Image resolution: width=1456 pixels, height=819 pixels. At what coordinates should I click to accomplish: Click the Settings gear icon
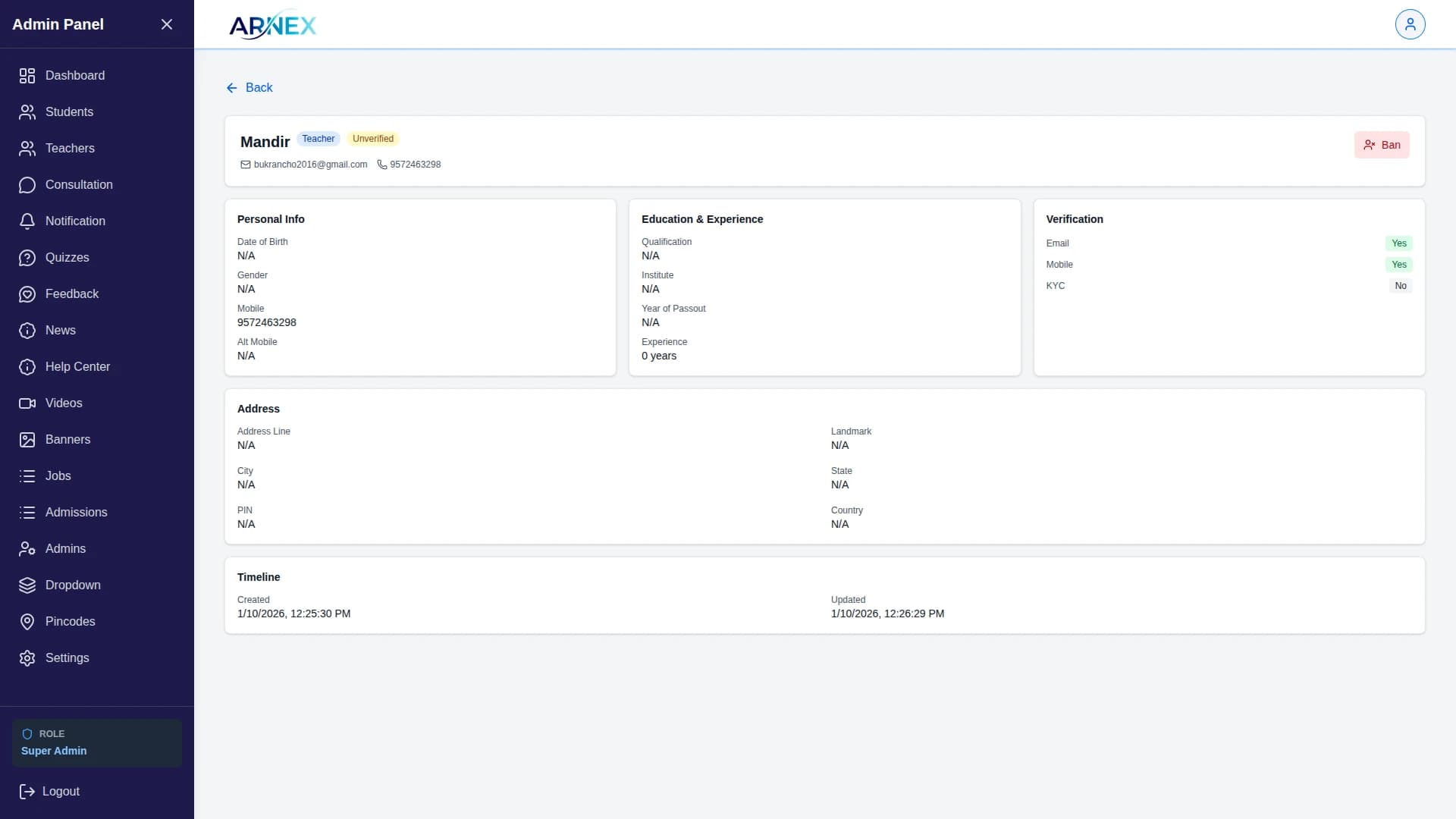(27, 658)
